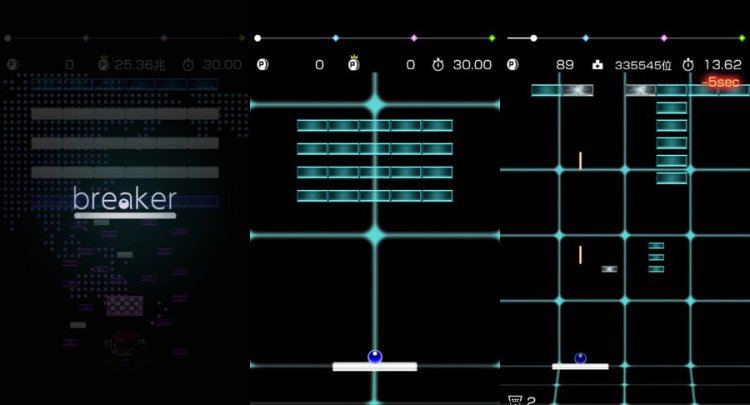Click the P coin icon on middle screen
Screen dimensions: 750x405
(263, 64)
